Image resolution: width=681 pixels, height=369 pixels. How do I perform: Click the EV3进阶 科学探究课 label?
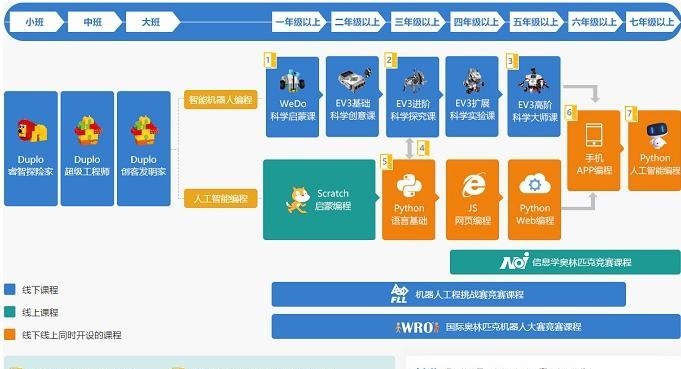[413, 110]
